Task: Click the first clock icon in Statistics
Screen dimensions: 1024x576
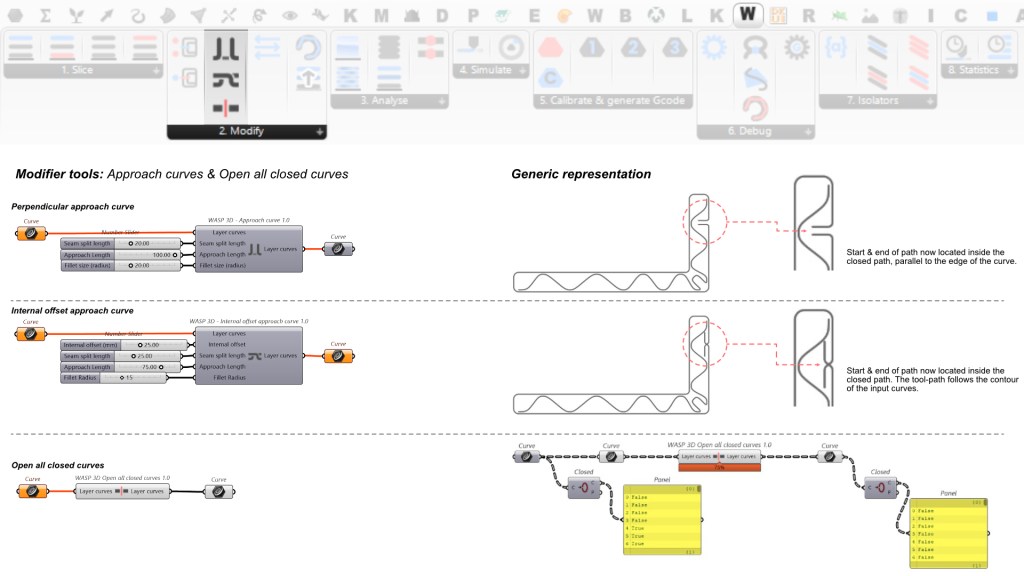Action: 956,45
